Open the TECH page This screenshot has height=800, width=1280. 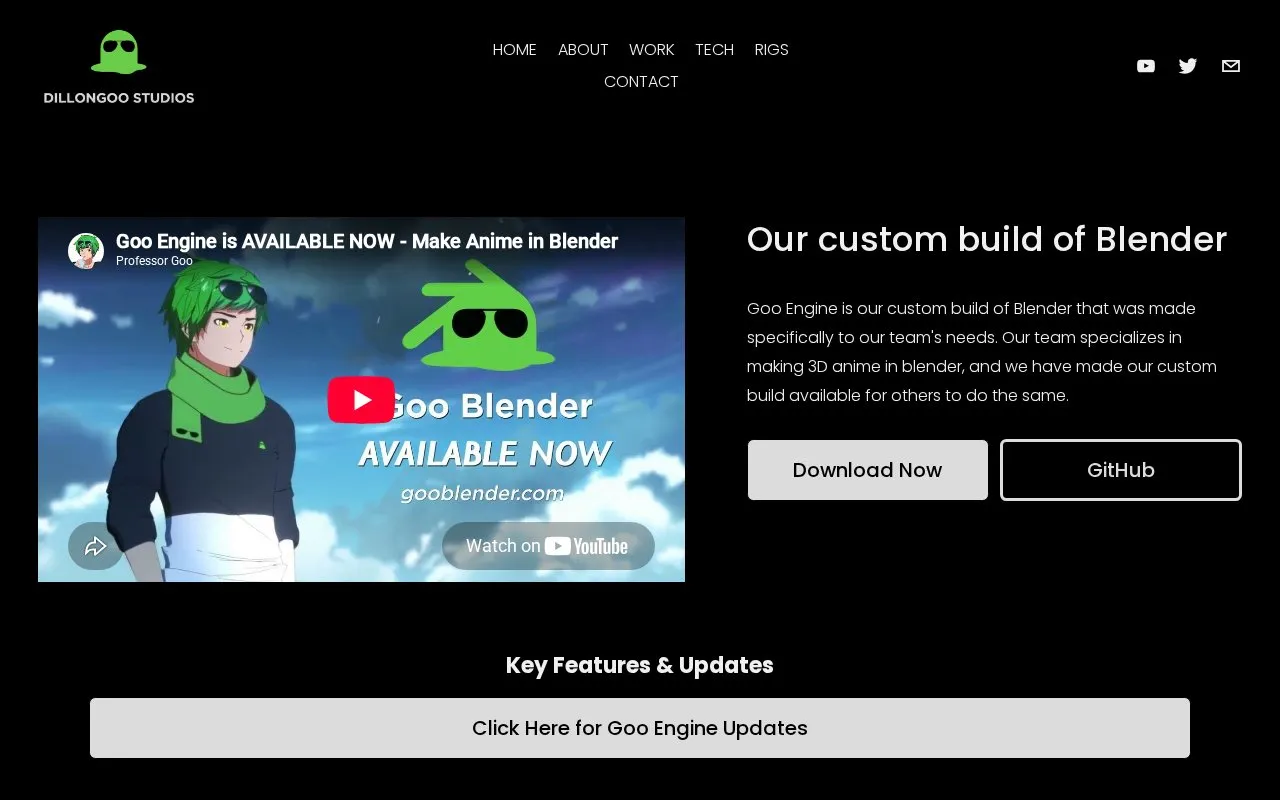coord(715,50)
